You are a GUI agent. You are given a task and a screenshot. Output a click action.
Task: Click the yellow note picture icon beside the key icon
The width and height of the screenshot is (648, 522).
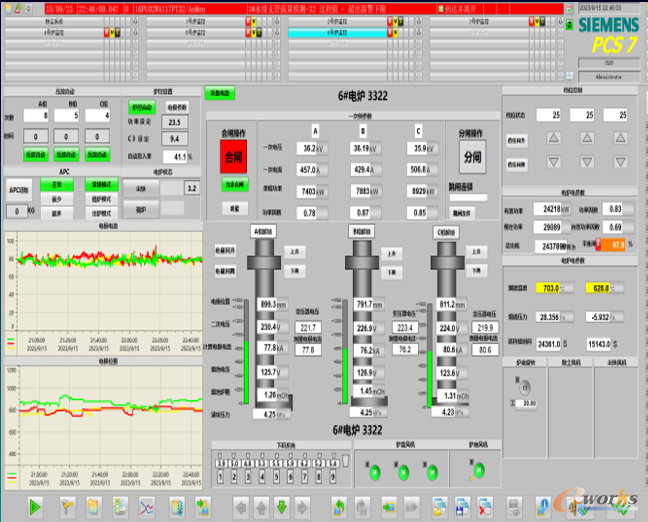tap(93, 507)
